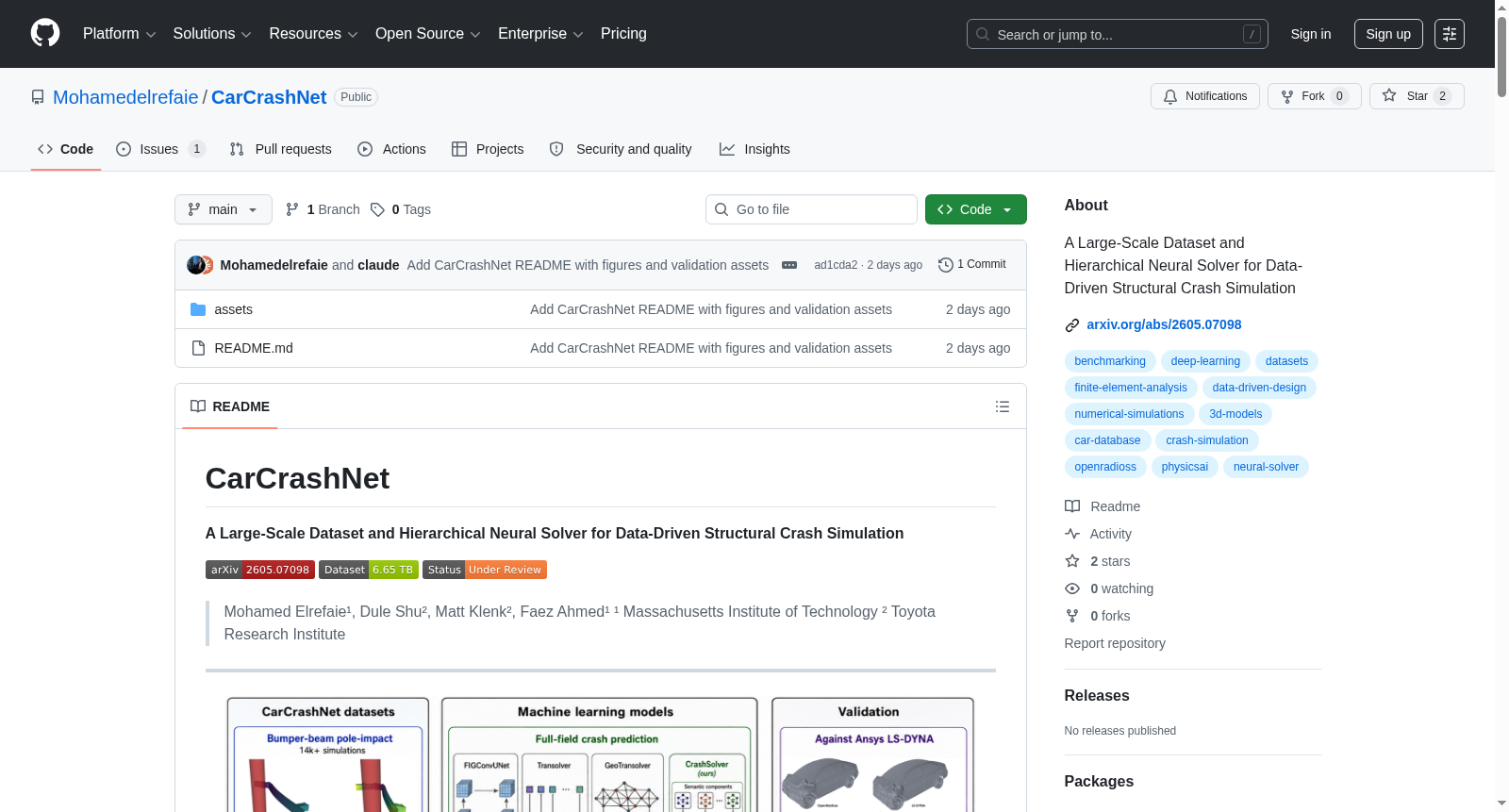The image size is (1509, 812).
Task: Click the Report repository link
Action: click(1115, 643)
